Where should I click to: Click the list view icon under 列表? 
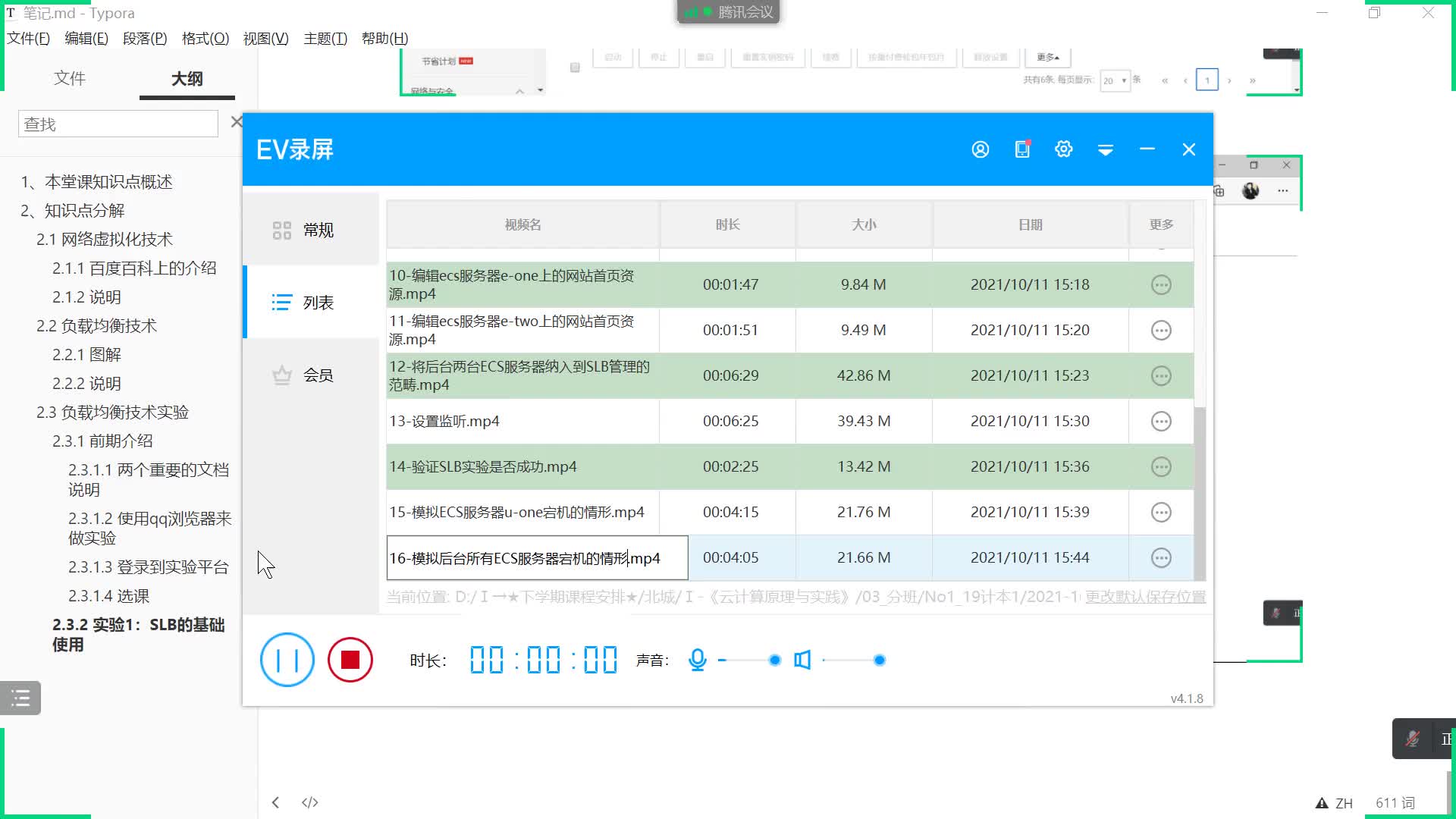282,302
